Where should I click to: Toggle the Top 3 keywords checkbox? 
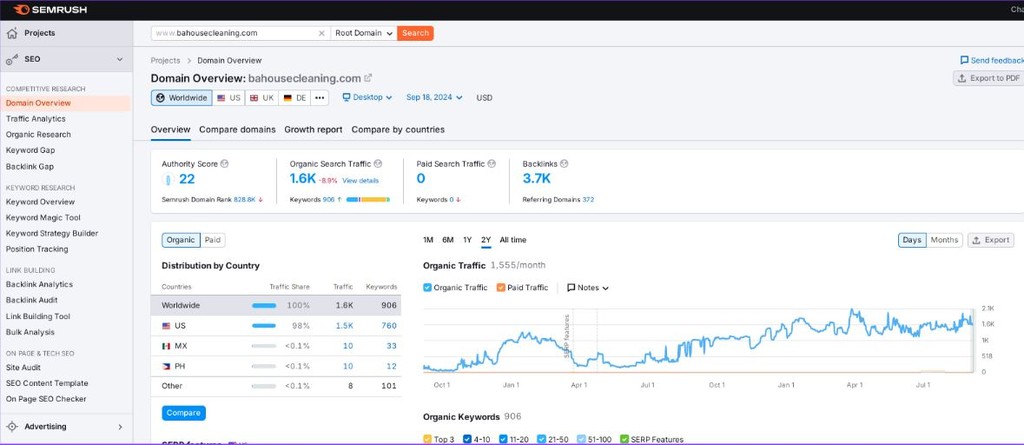(x=428, y=440)
